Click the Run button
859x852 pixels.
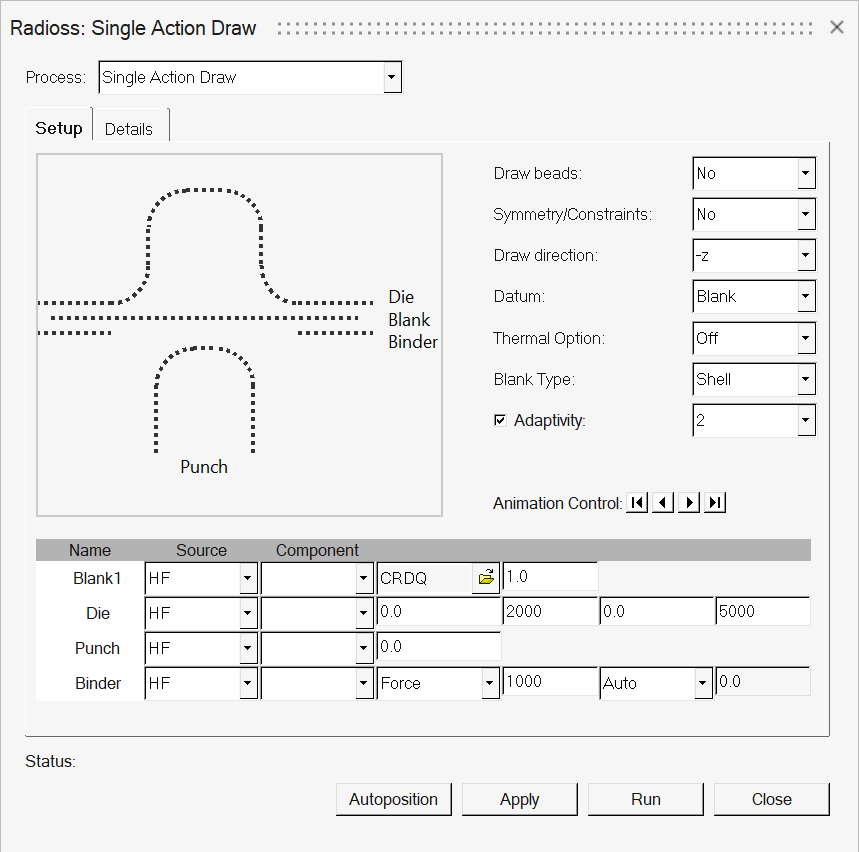pos(645,799)
